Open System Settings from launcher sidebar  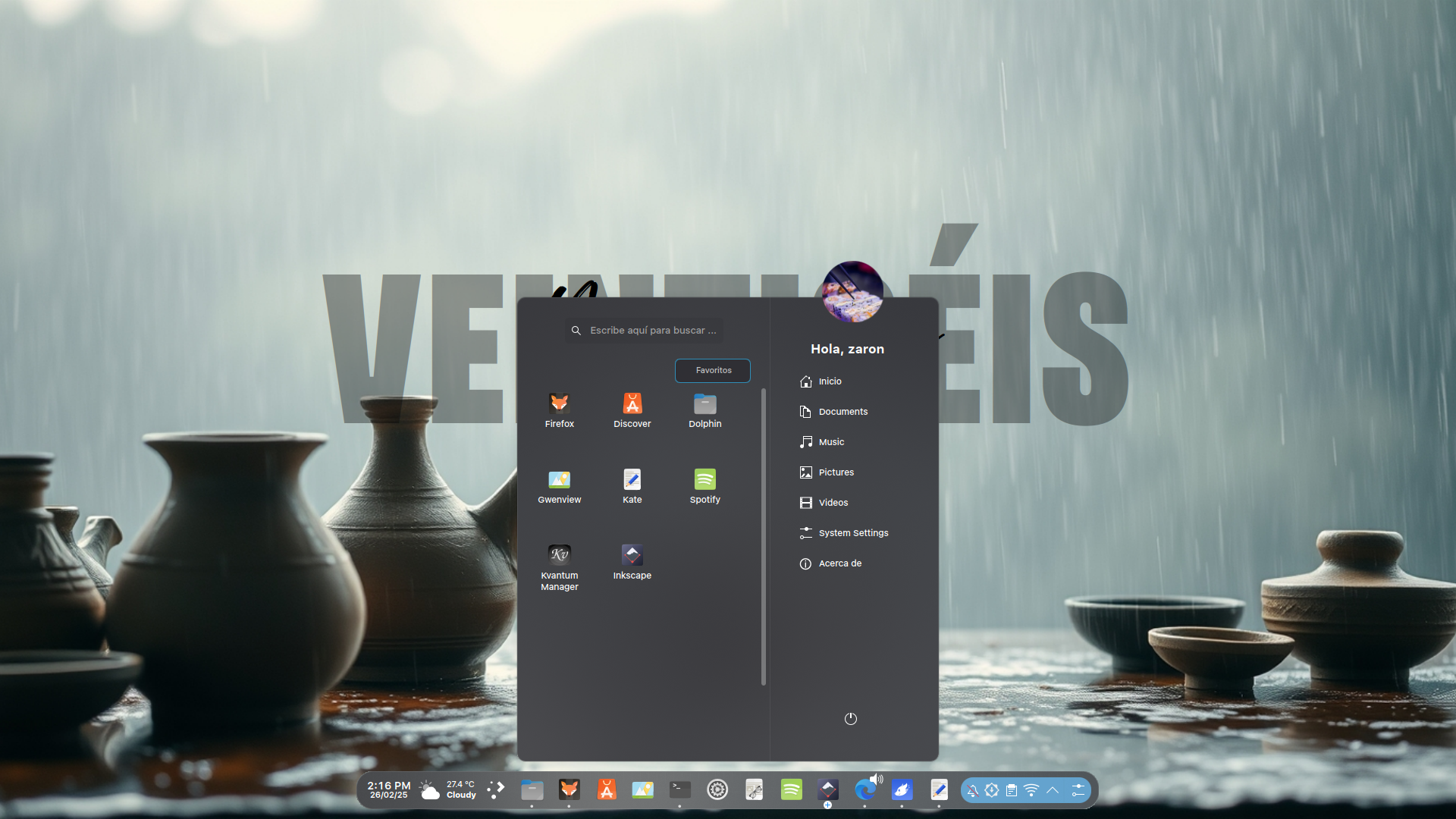pos(844,533)
